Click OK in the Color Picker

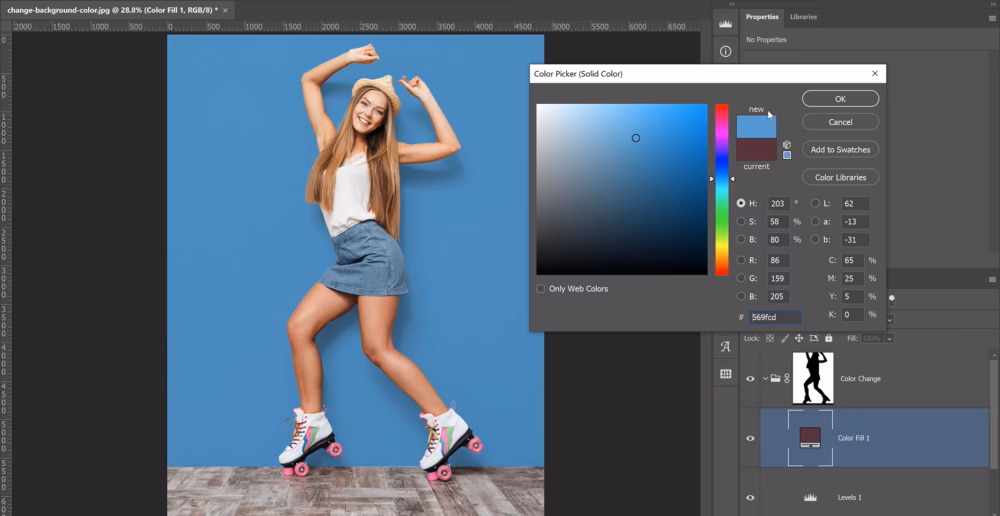point(841,99)
